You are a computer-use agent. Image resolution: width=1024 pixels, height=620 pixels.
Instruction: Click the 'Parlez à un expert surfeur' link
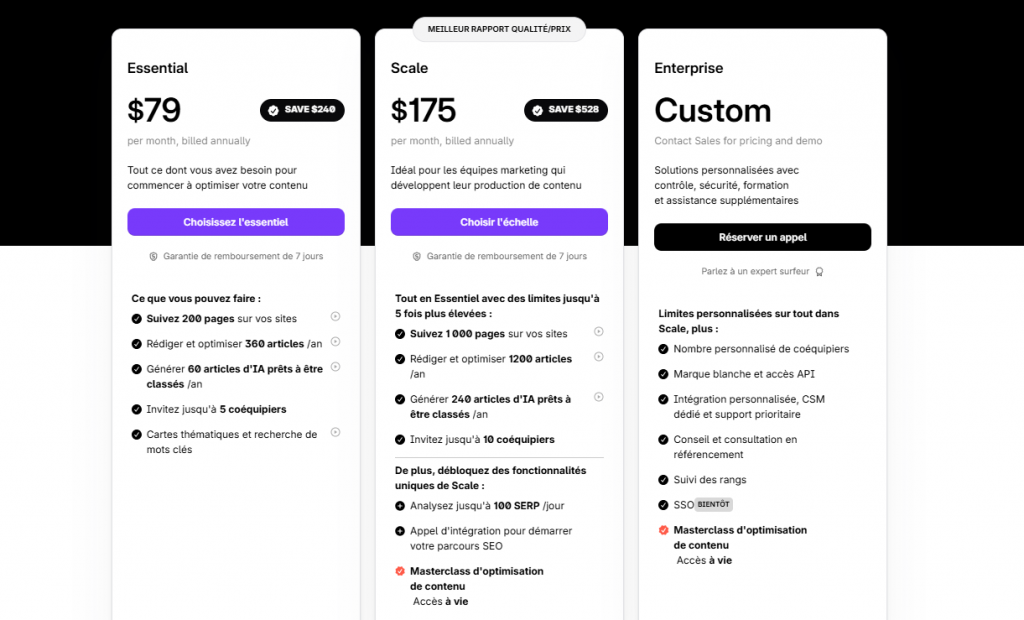(x=755, y=271)
